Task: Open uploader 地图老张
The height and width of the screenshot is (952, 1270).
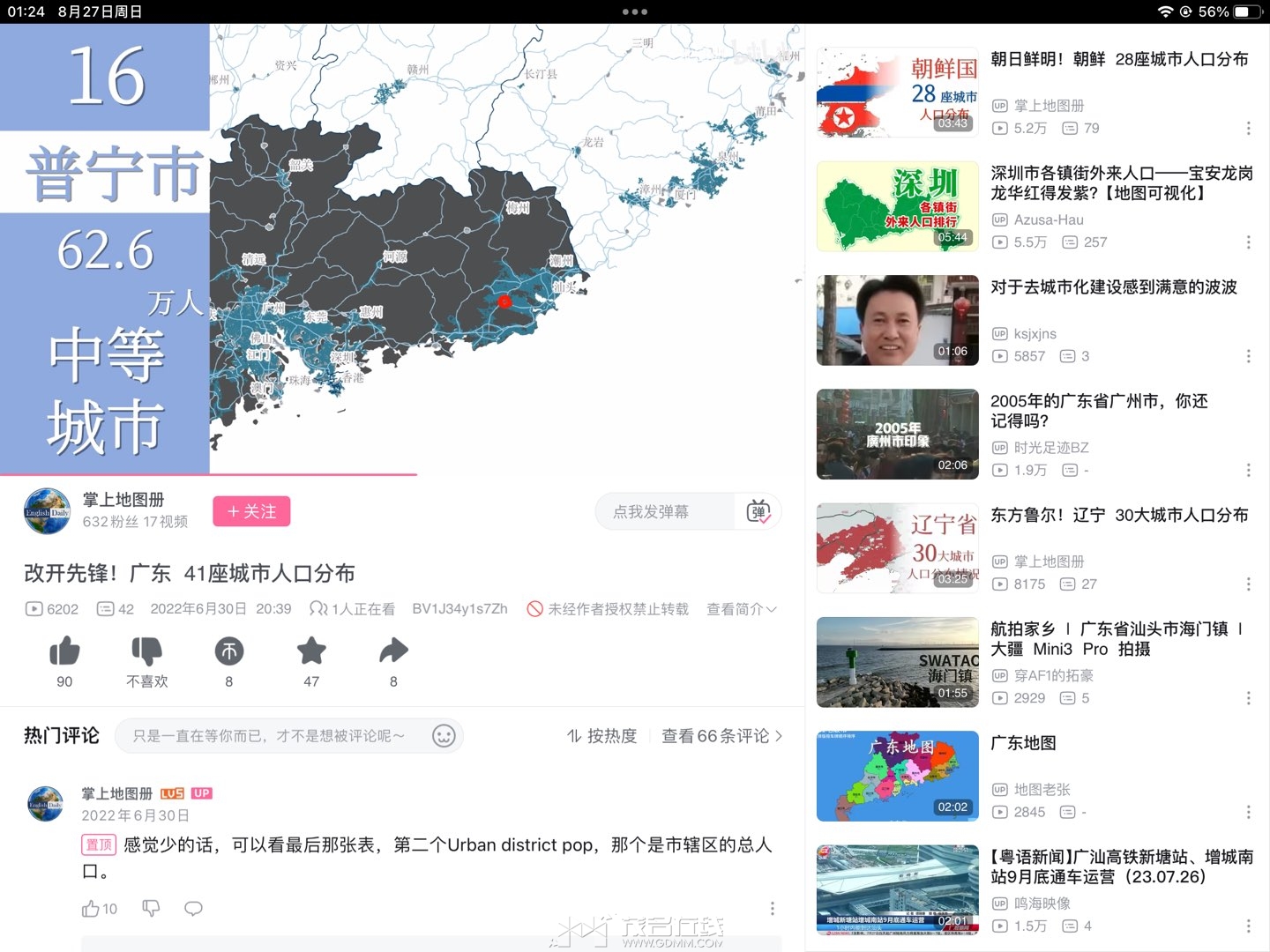Action: point(1042,789)
